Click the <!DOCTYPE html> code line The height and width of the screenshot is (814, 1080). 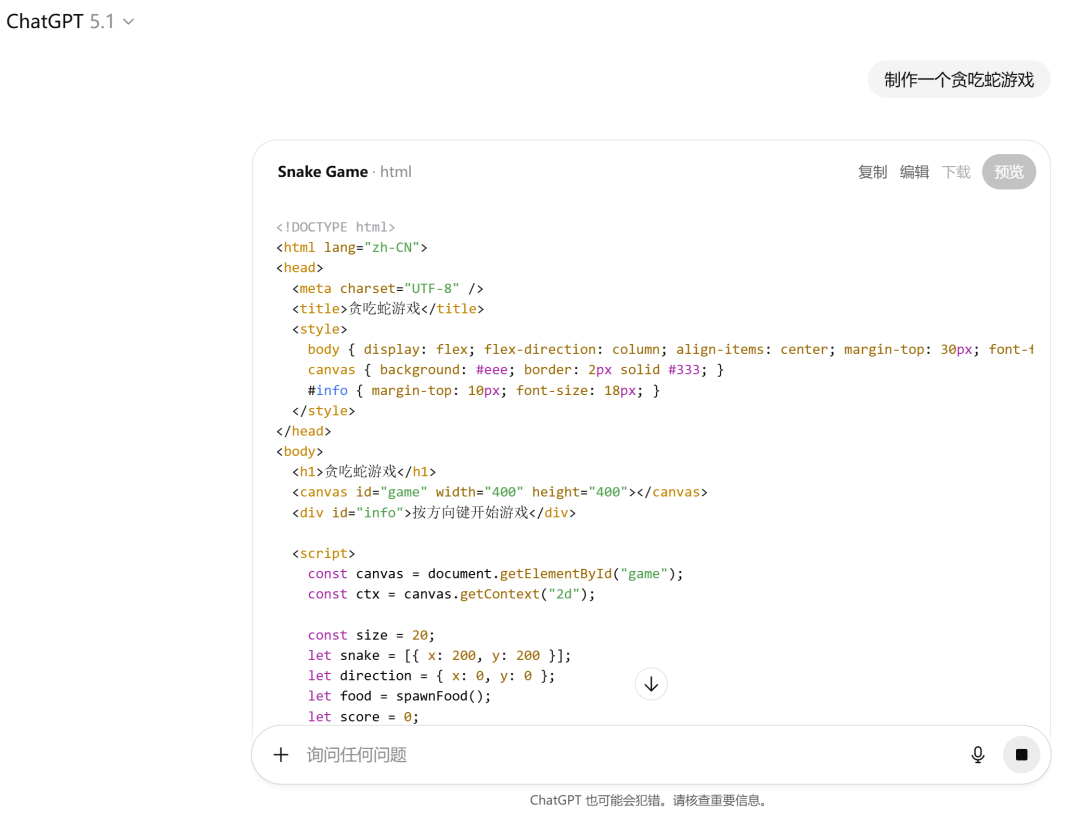336,227
